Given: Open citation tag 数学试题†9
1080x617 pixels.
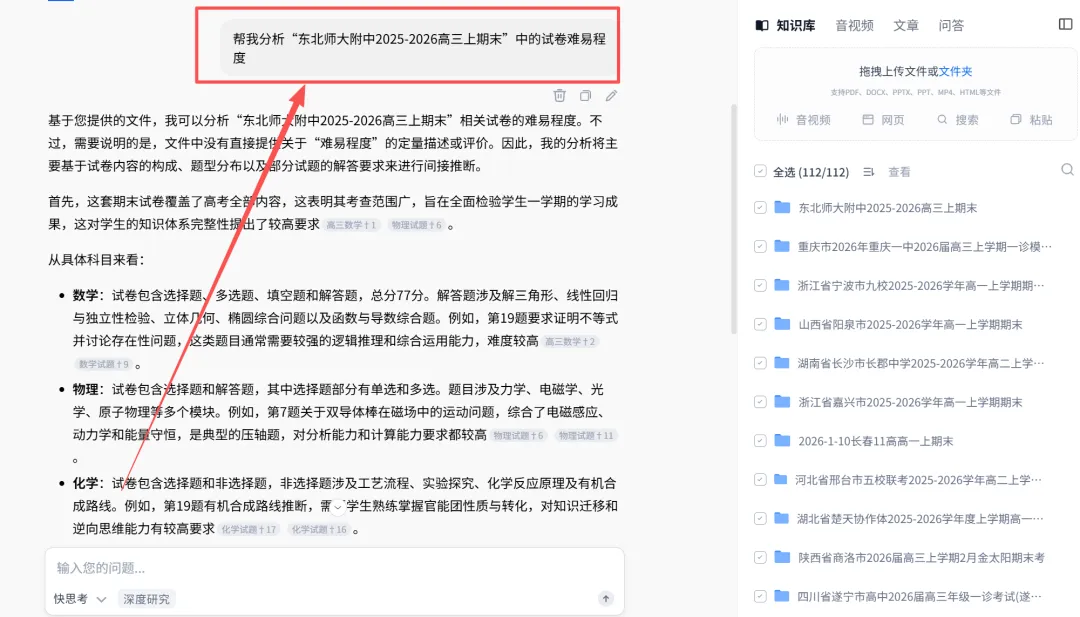Looking at the screenshot, I should [103, 364].
